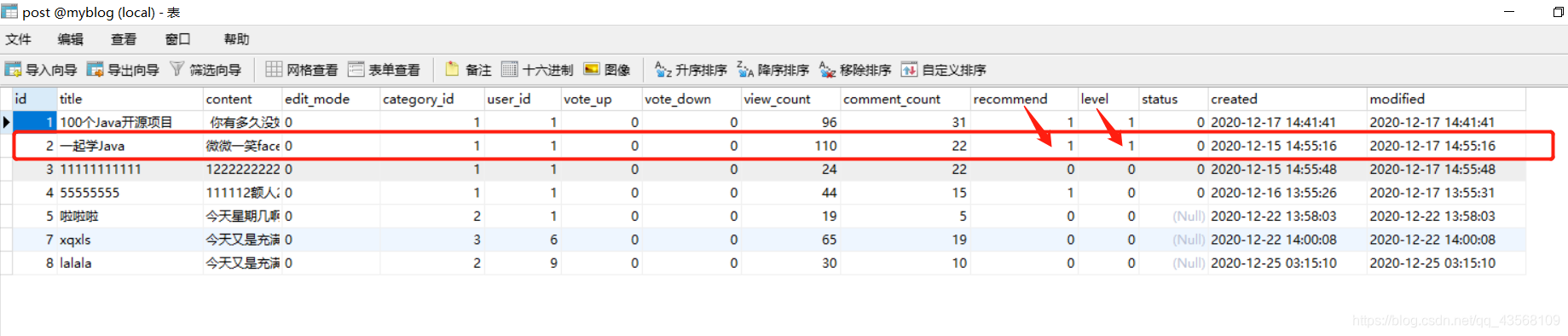Click view_count cell '110'
The height and width of the screenshot is (336, 1568).
tap(790, 146)
